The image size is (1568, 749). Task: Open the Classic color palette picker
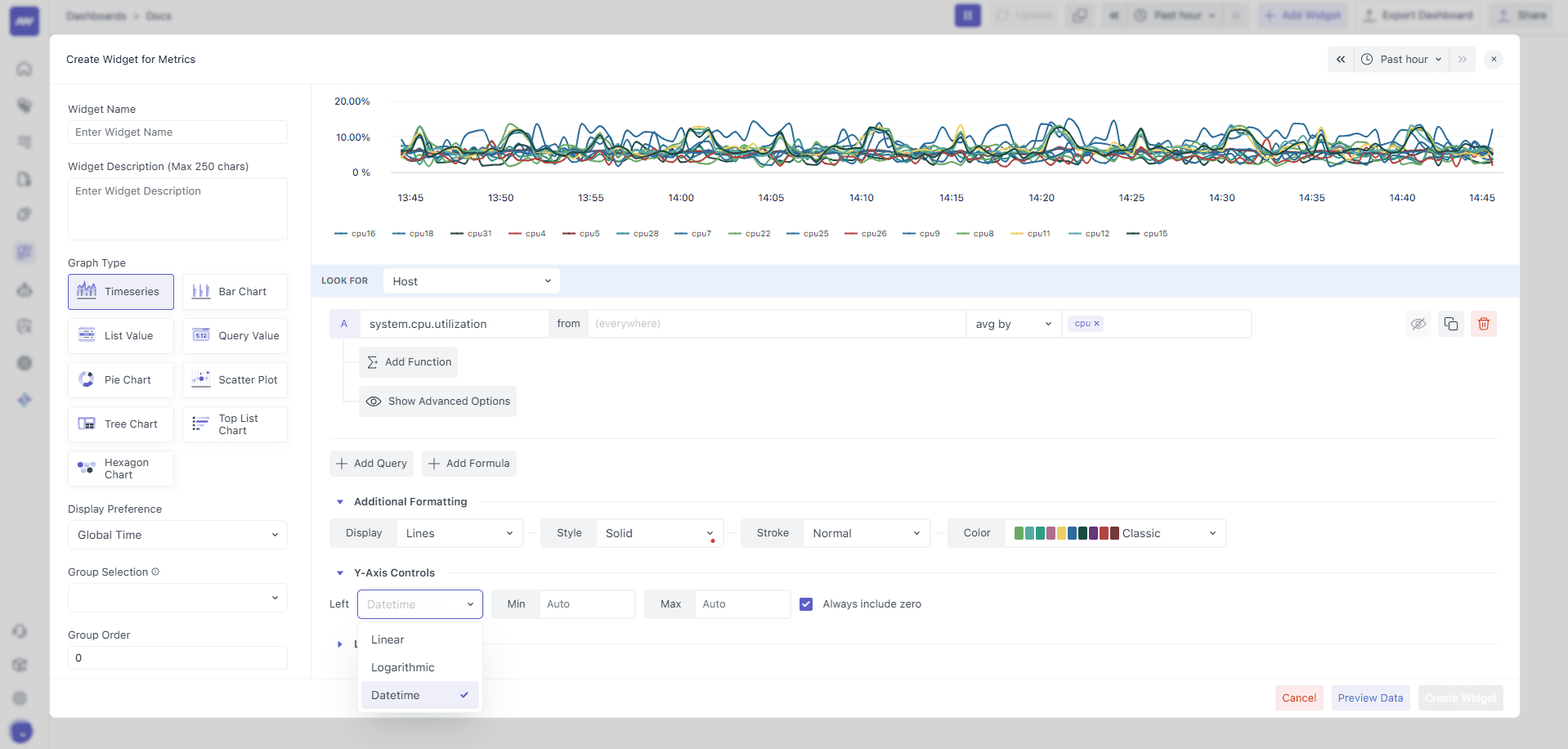[1114, 532]
